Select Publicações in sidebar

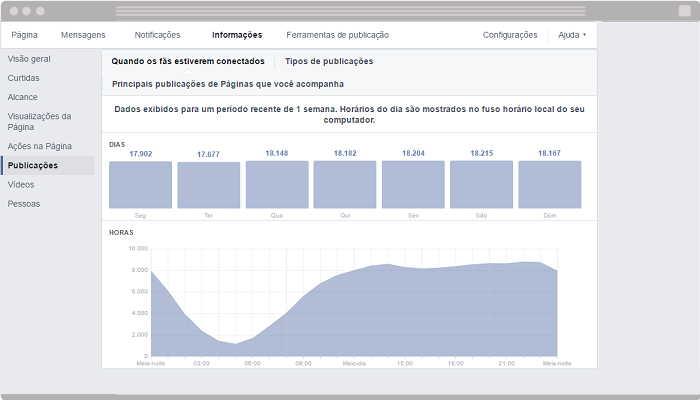[x=47, y=165]
